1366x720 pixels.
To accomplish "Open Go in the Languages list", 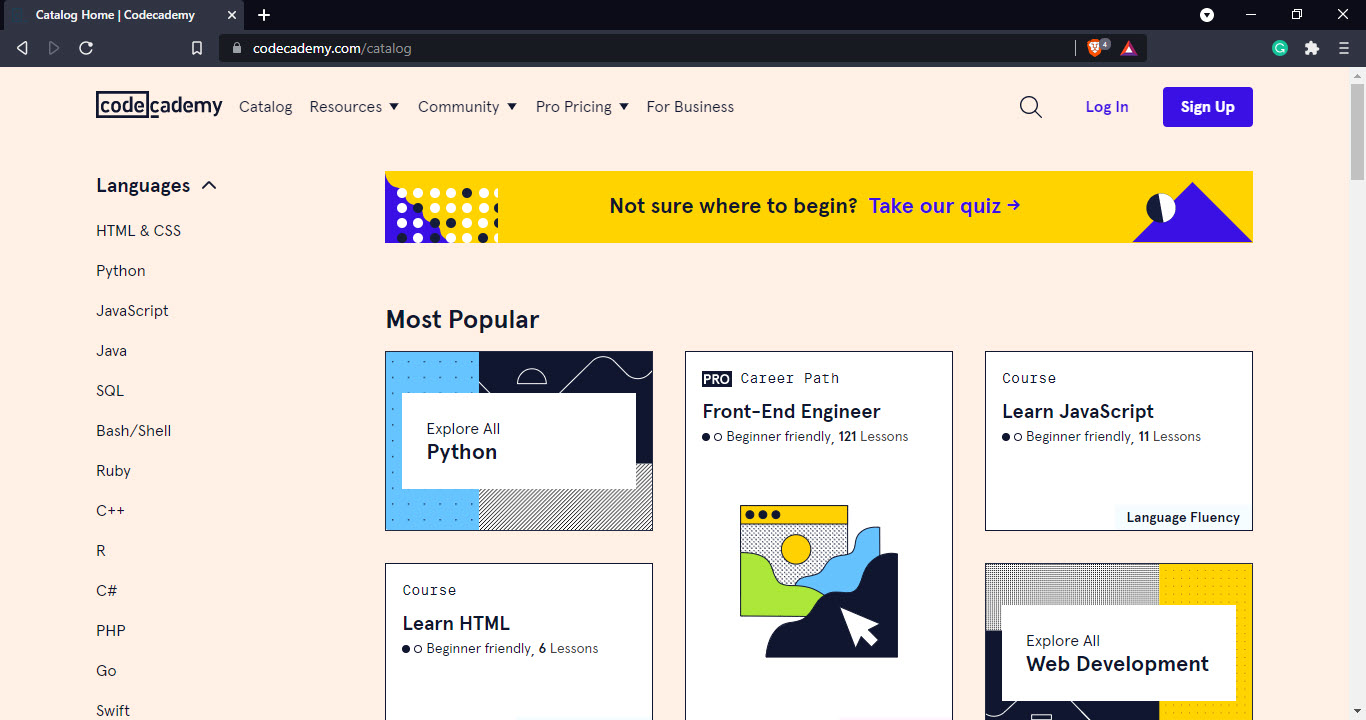I will [x=106, y=671].
